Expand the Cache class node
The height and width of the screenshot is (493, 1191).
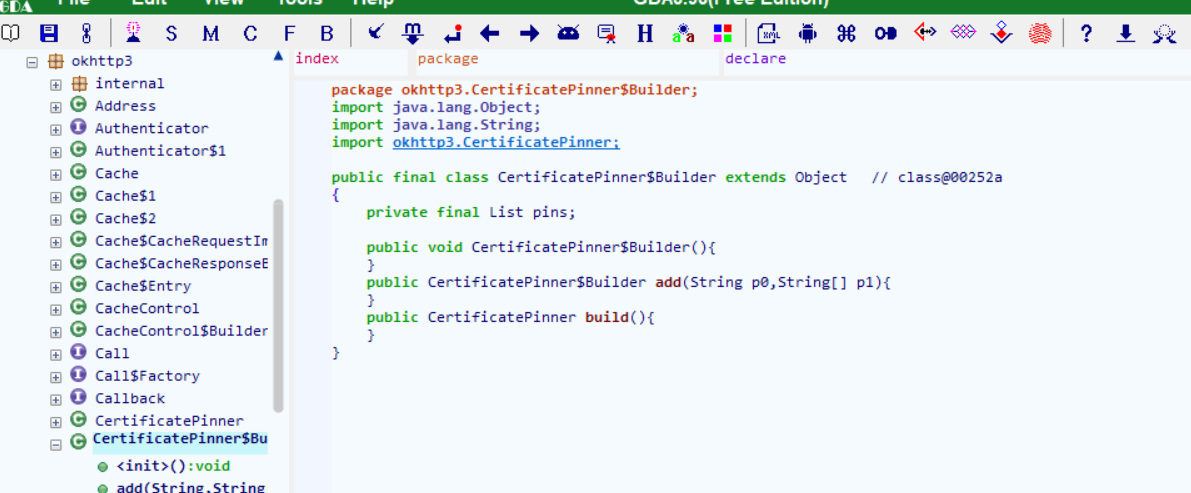(x=55, y=175)
